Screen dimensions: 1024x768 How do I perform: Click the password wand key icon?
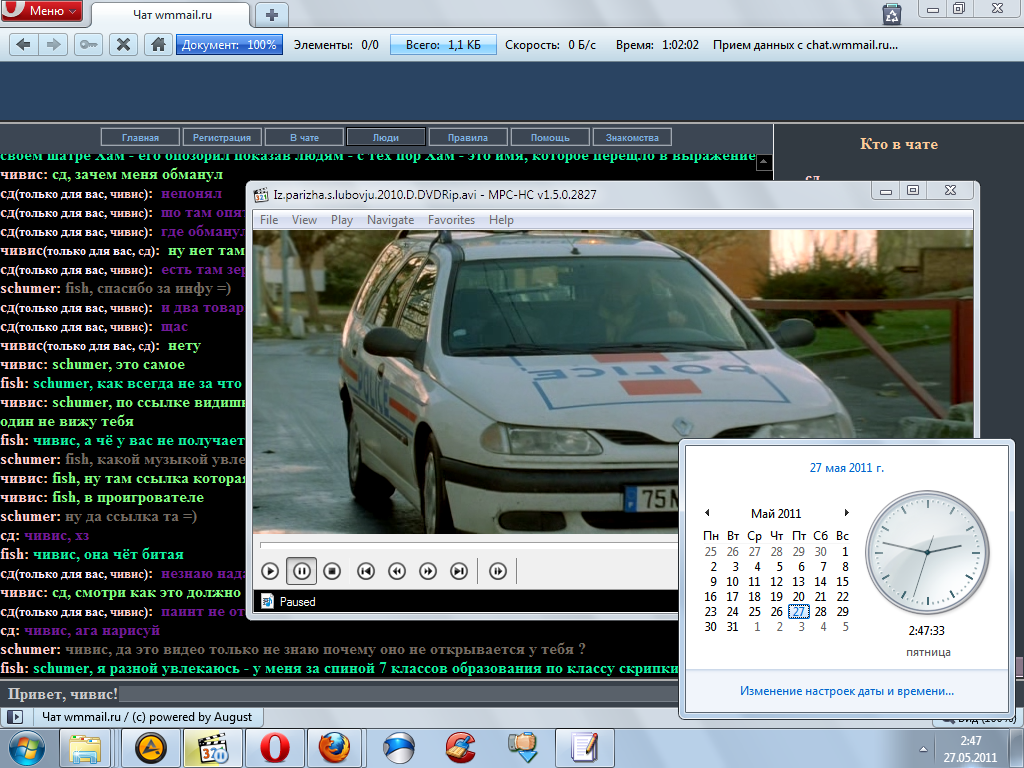(88, 44)
